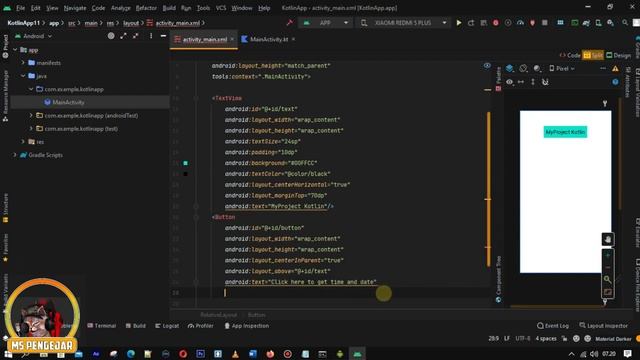Click the red Debug app bug icon
The height and width of the screenshot is (360, 640).
click(x=496, y=23)
